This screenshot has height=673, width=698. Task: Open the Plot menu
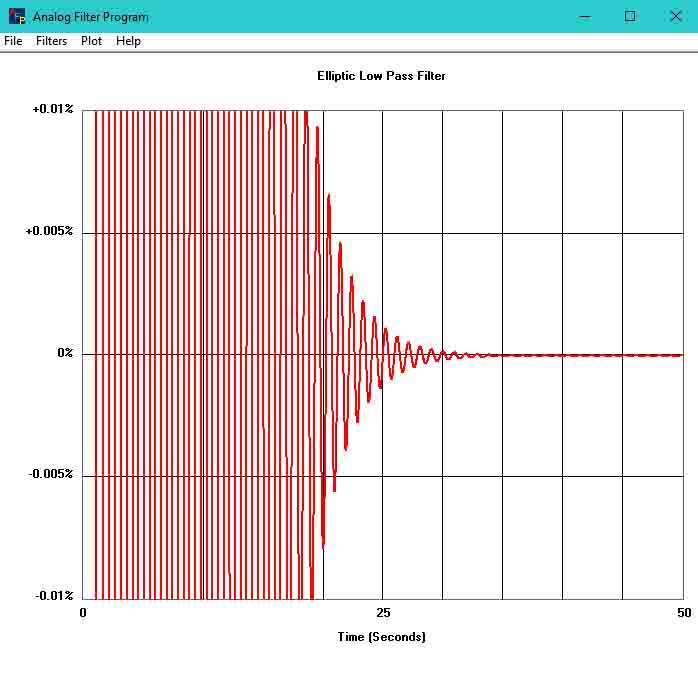[91, 41]
